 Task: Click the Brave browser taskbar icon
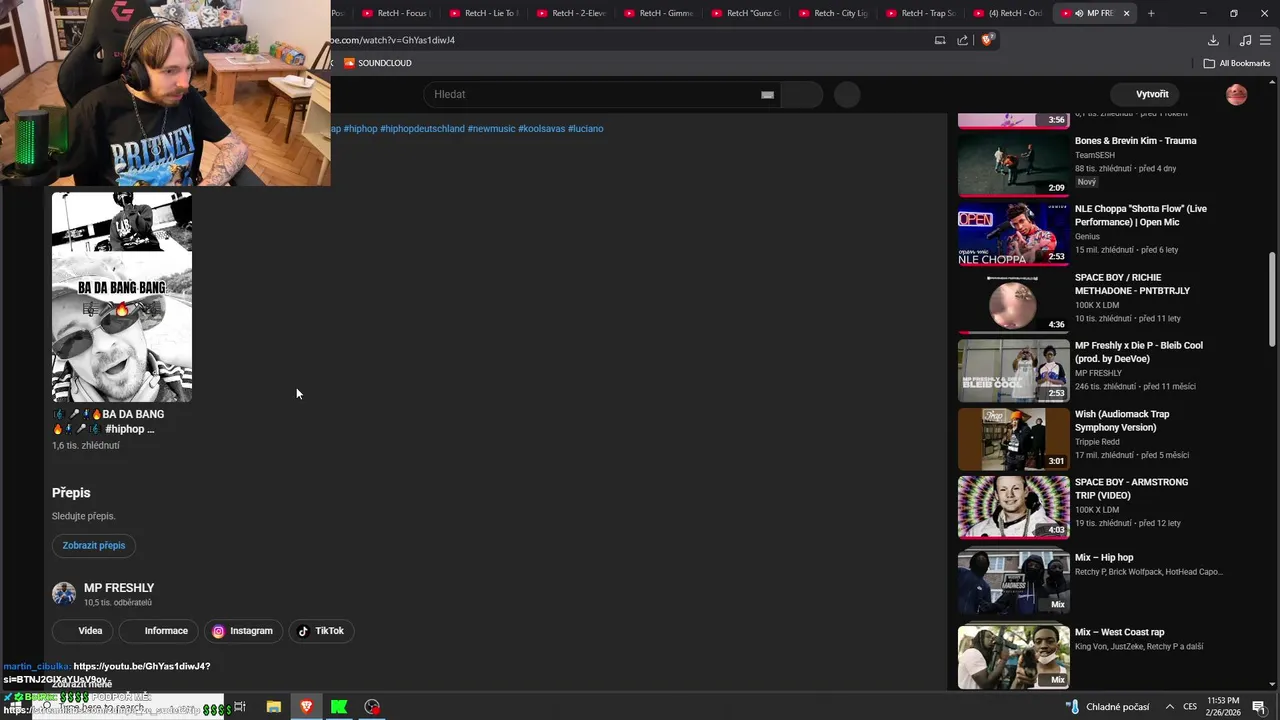(x=306, y=707)
